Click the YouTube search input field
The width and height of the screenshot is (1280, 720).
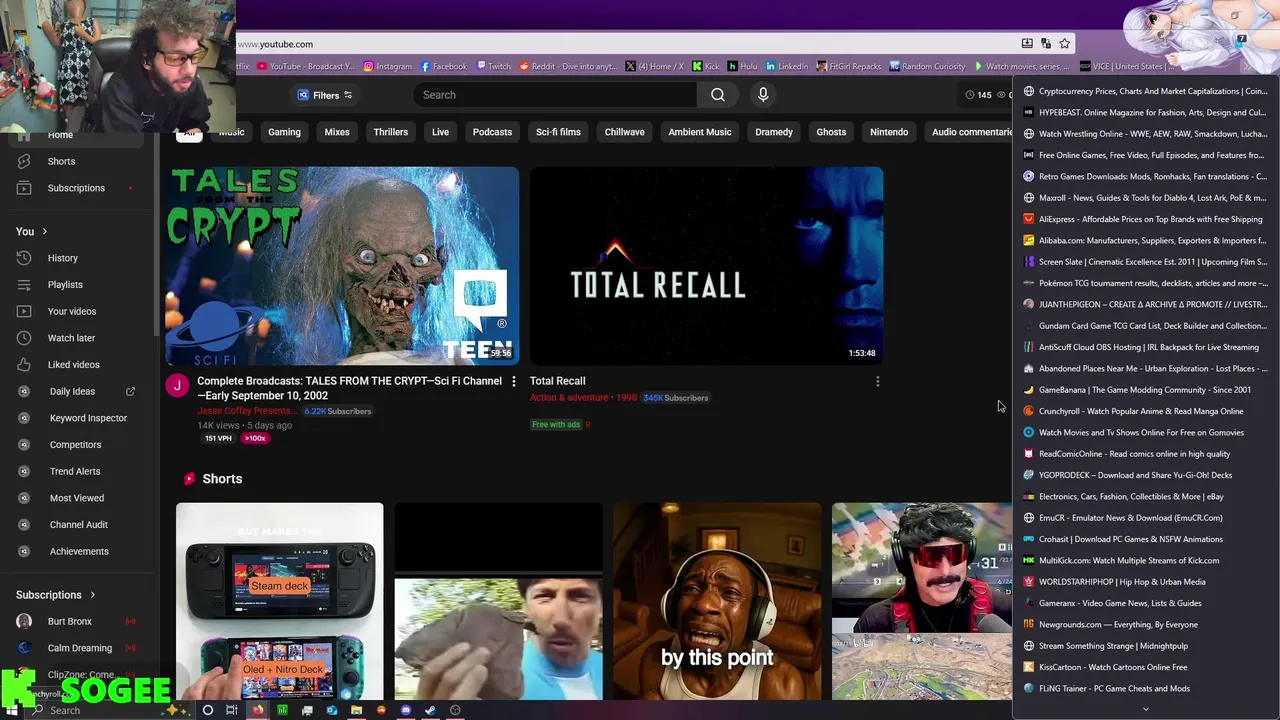point(555,95)
